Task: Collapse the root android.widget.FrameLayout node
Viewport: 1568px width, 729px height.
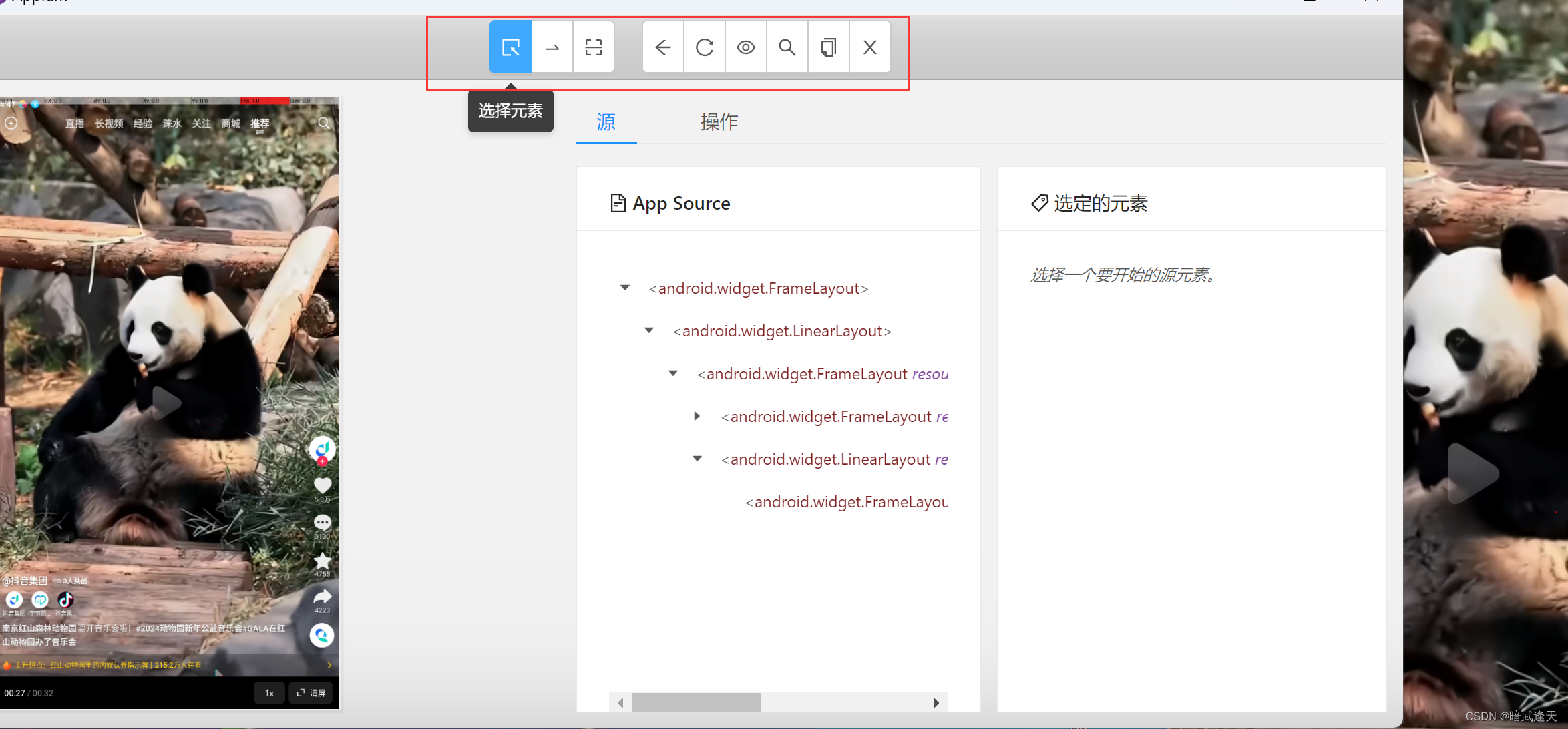Action: tap(625, 288)
